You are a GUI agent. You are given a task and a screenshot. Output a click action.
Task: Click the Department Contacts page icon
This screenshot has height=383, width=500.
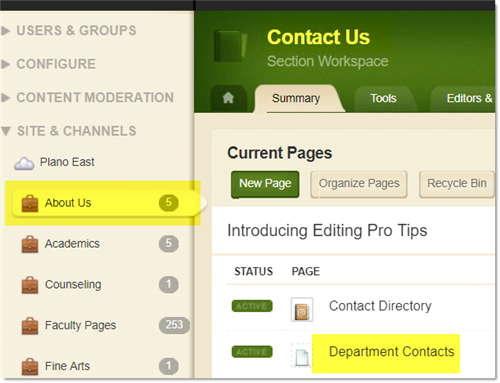[x=301, y=356]
